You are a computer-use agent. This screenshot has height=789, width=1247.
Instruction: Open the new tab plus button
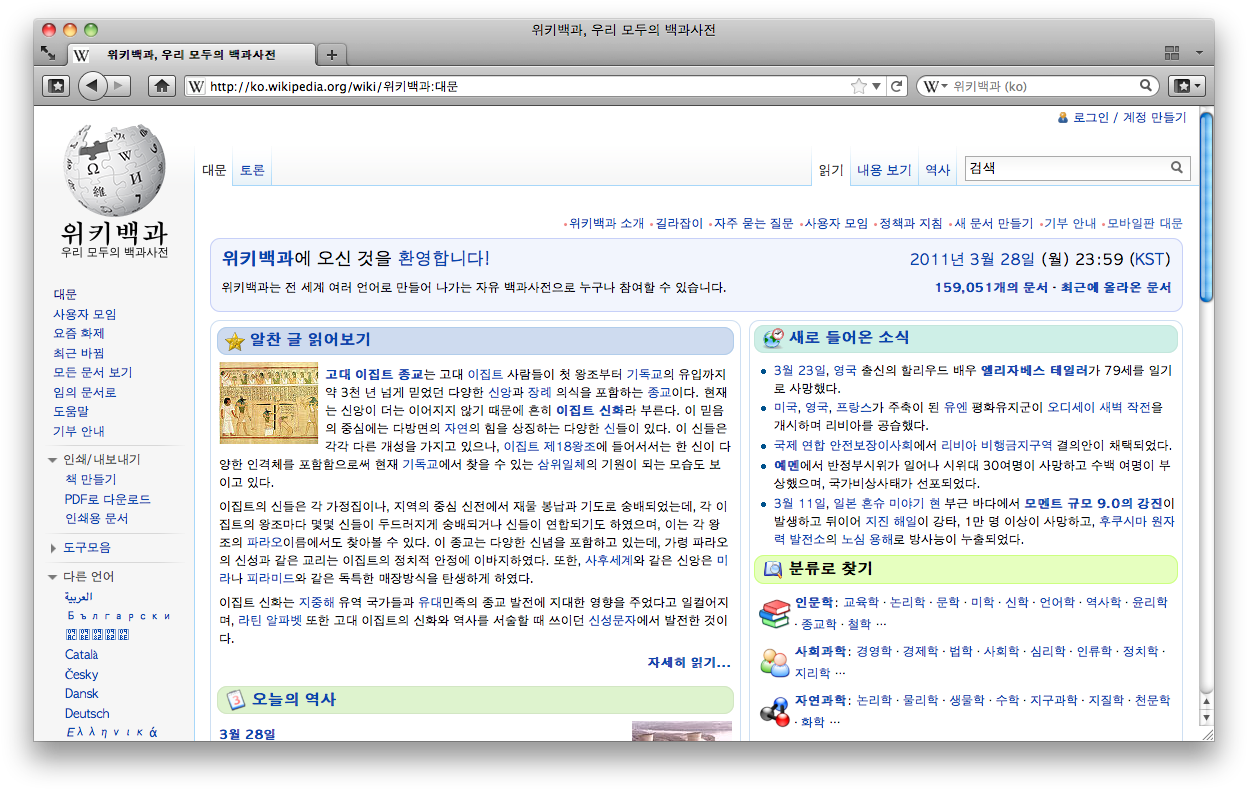pos(332,55)
